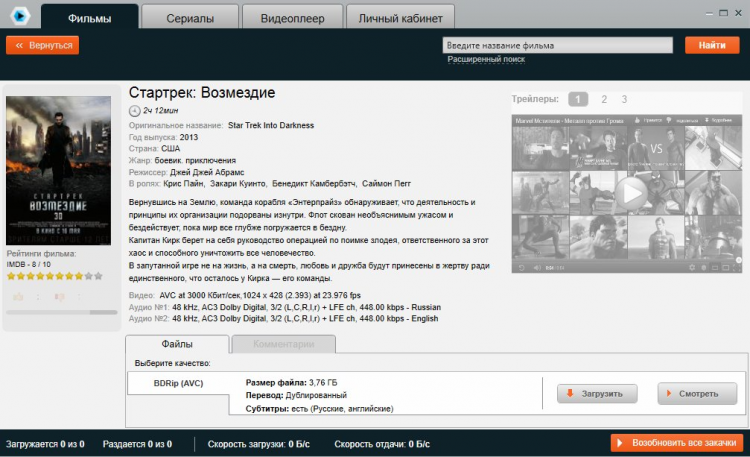Viewport: 750px width, 457px height.
Task: Click the Star Trek movie poster
Action: [x=58, y=170]
